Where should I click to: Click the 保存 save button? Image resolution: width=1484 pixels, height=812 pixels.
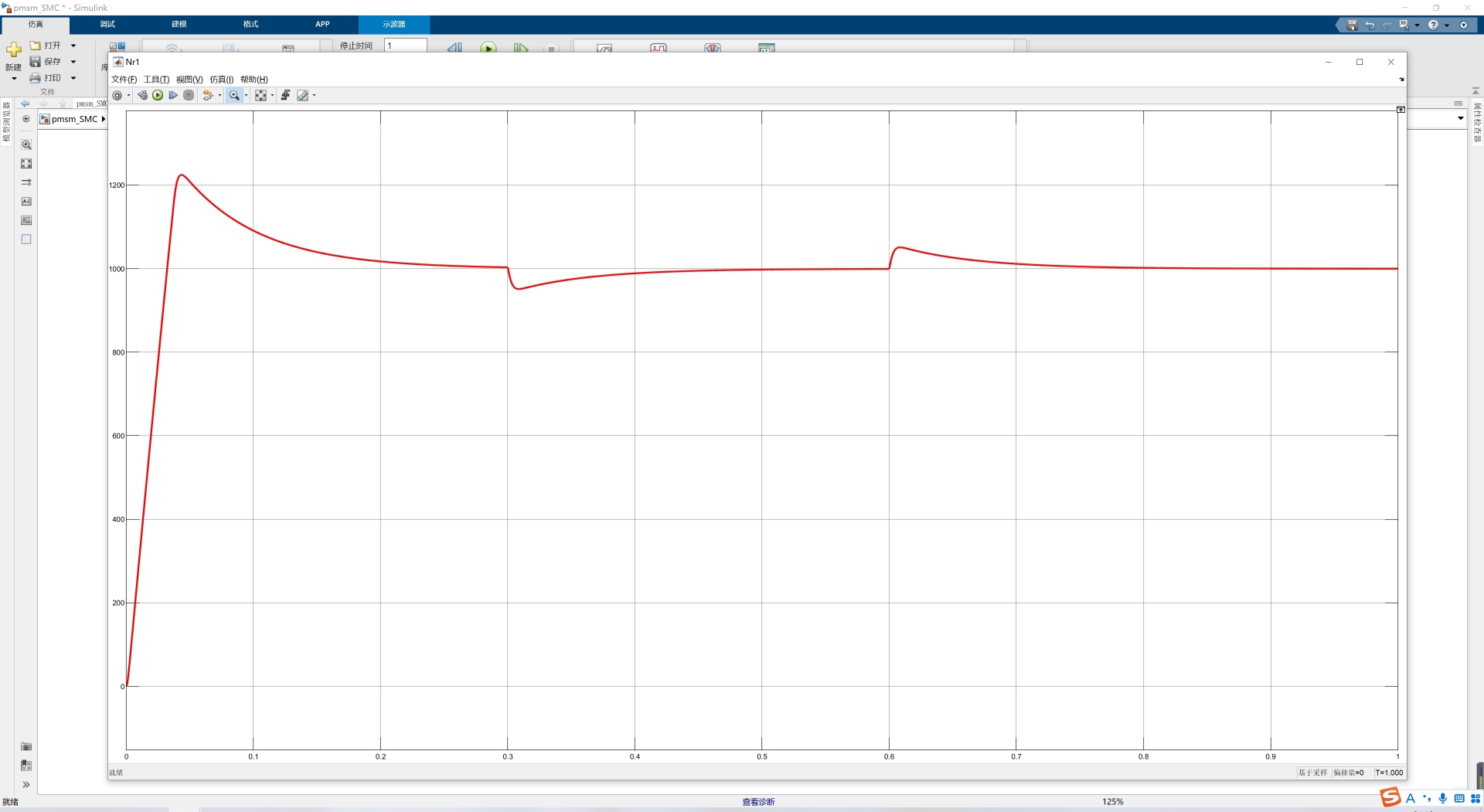coord(46,62)
